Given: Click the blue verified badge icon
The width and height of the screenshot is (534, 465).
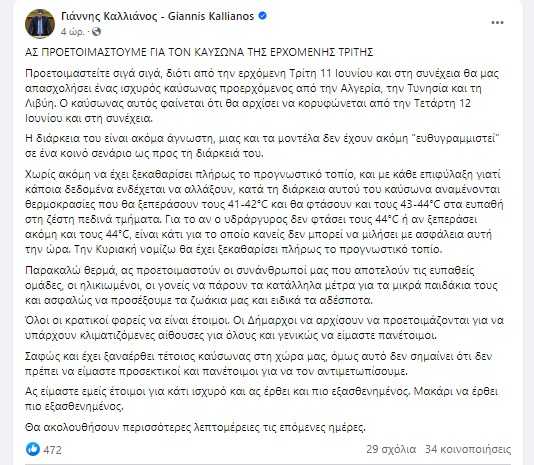Looking at the screenshot, I should click(263, 16).
